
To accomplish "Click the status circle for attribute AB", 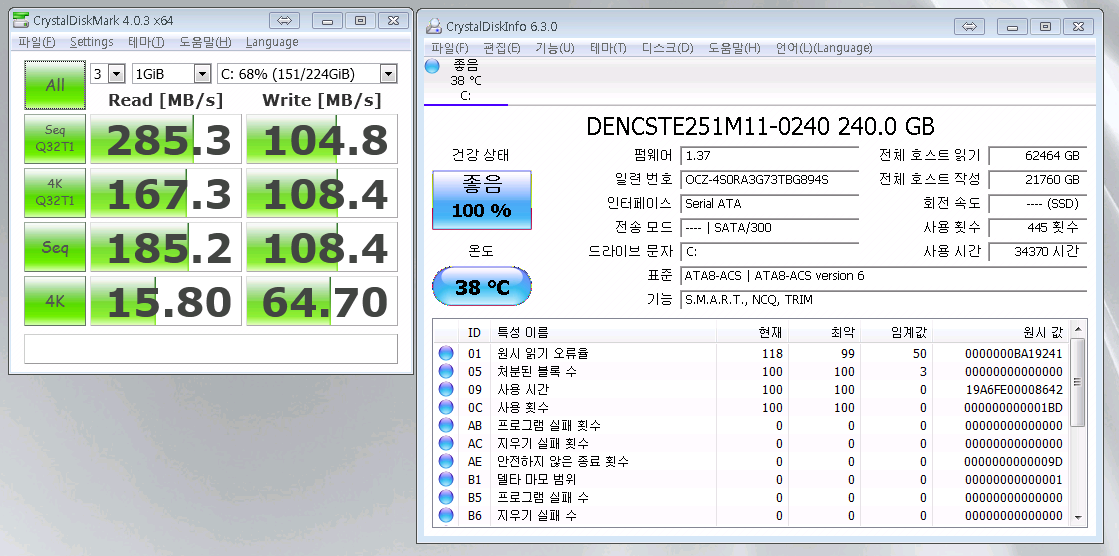I will [x=446, y=425].
